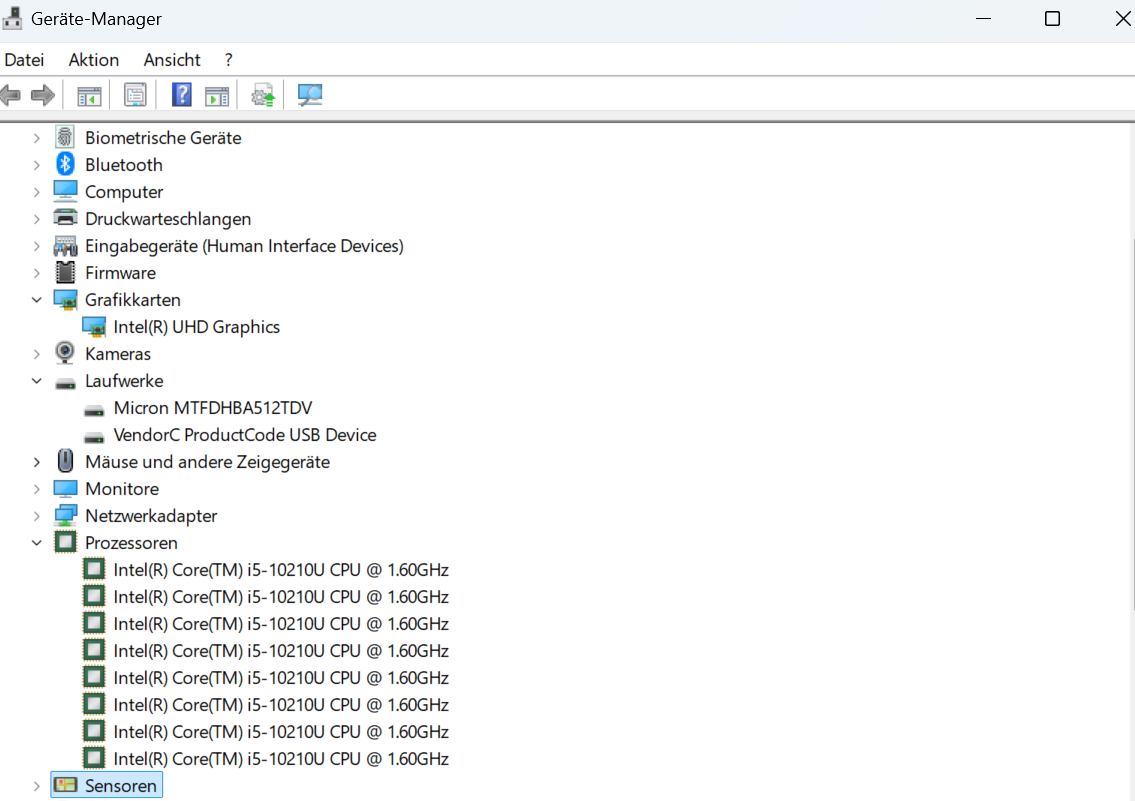Minimize the Geräte-Manager window
This screenshot has height=801, width=1135.
[x=983, y=19]
